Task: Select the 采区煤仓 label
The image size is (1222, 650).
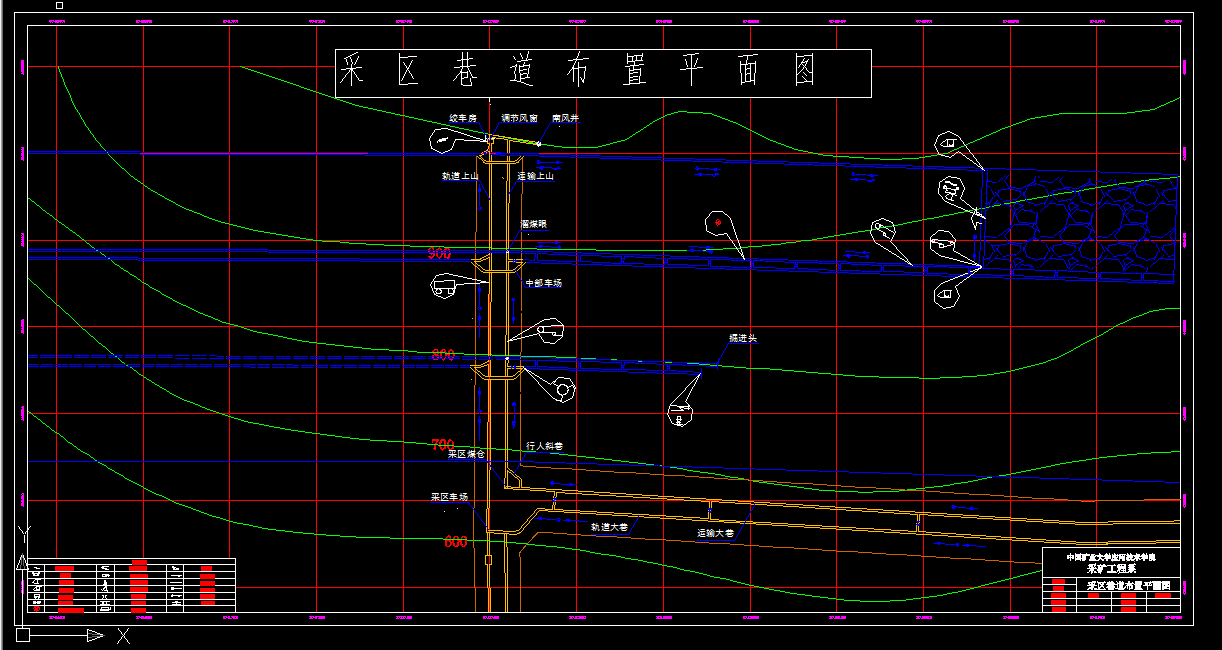Action: (x=466, y=453)
